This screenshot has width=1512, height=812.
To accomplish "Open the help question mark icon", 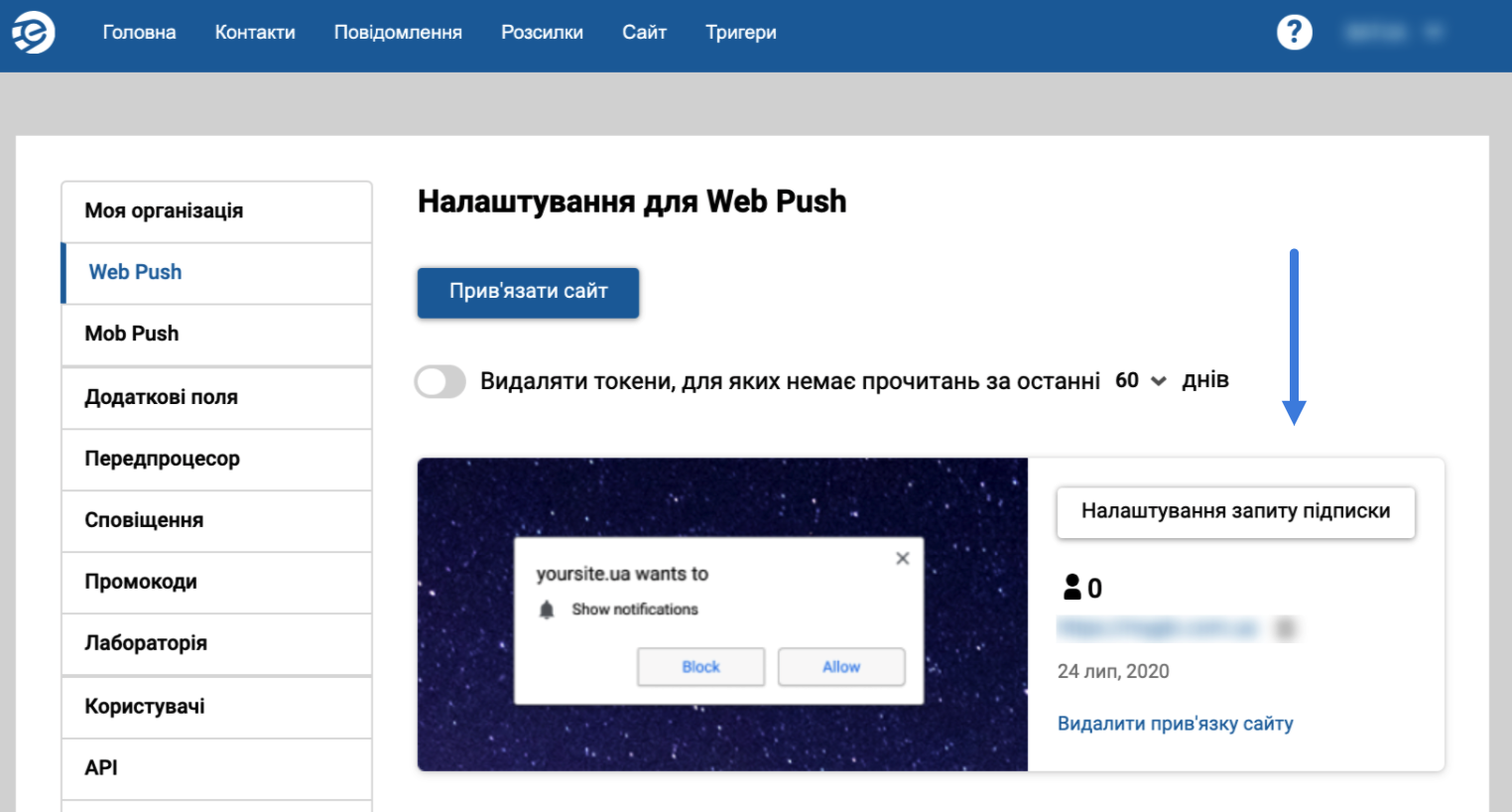I will click(x=1294, y=33).
